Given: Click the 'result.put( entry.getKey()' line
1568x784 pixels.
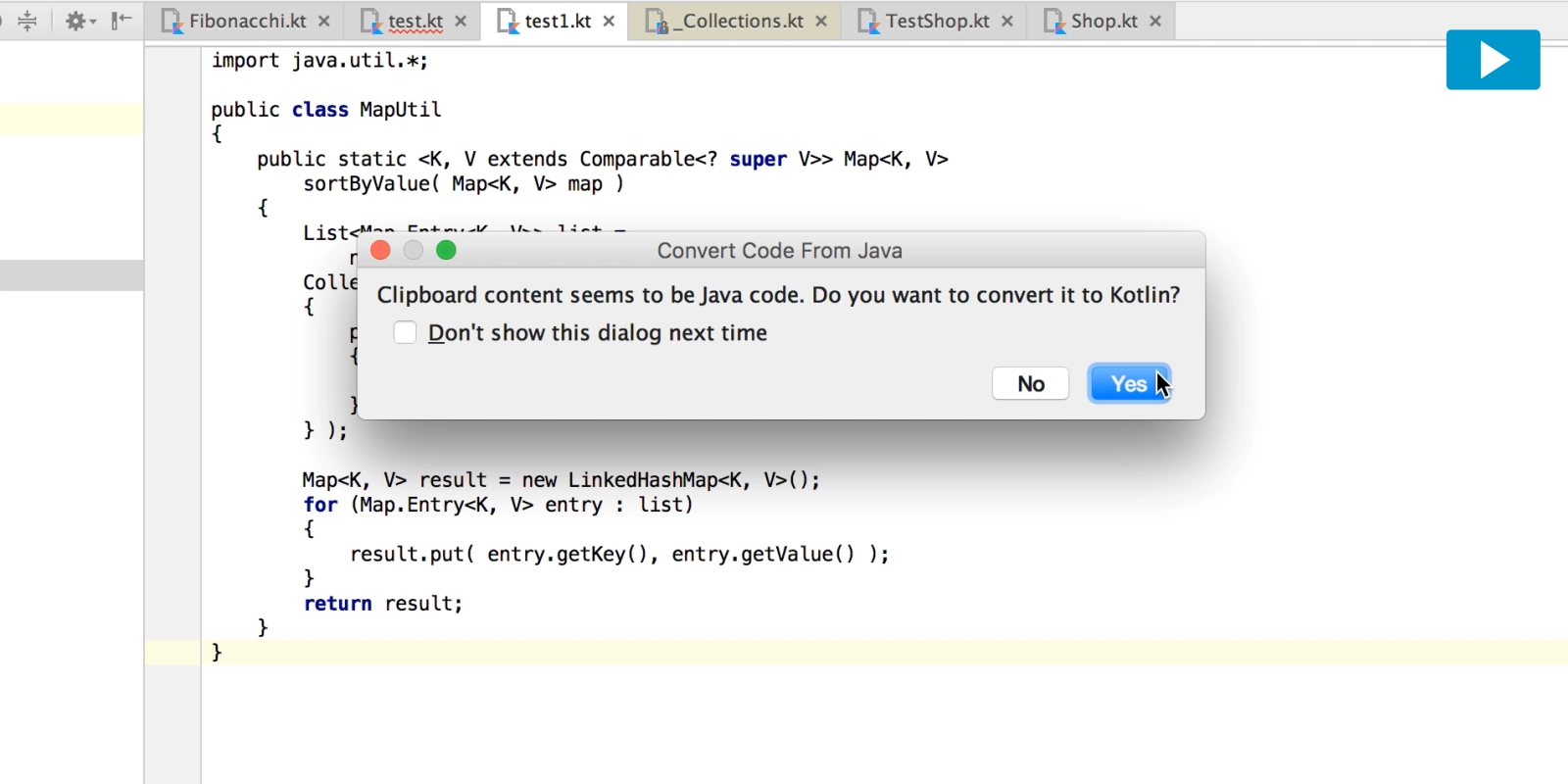Looking at the screenshot, I should pyautogui.click(x=619, y=555).
